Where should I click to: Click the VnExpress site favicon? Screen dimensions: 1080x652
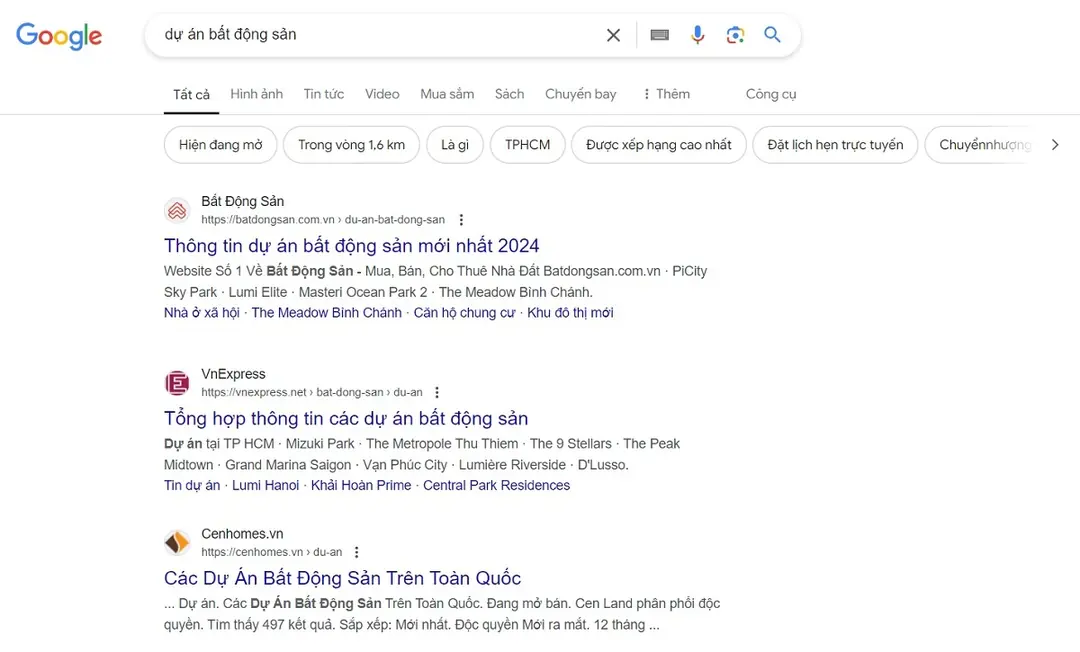tap(177, 383)
